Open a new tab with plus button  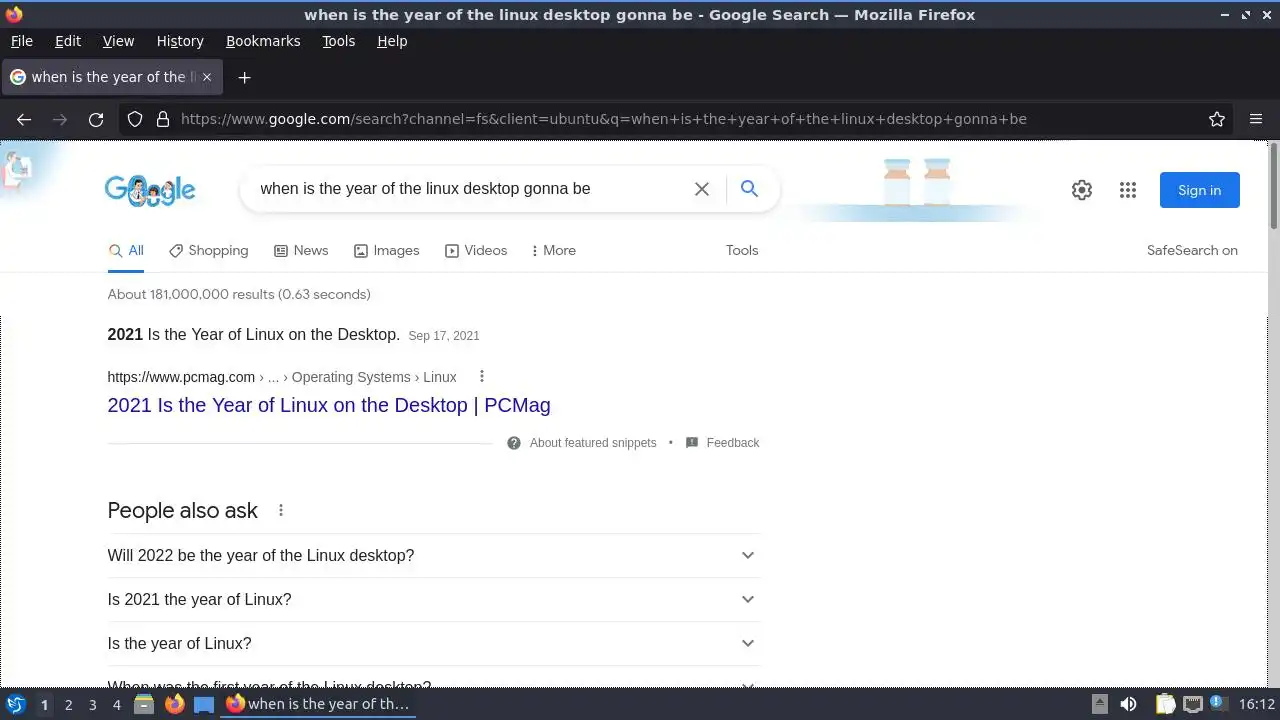tap(244, 77)
